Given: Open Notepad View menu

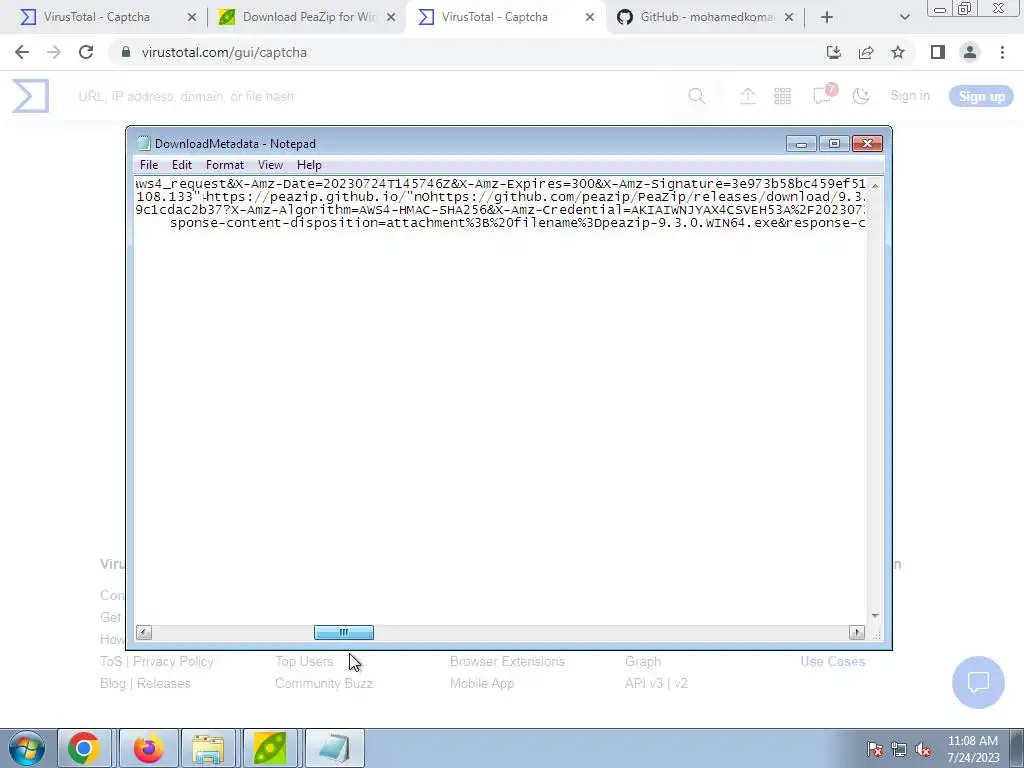Looking at the screenshot, I should [270, 165].
